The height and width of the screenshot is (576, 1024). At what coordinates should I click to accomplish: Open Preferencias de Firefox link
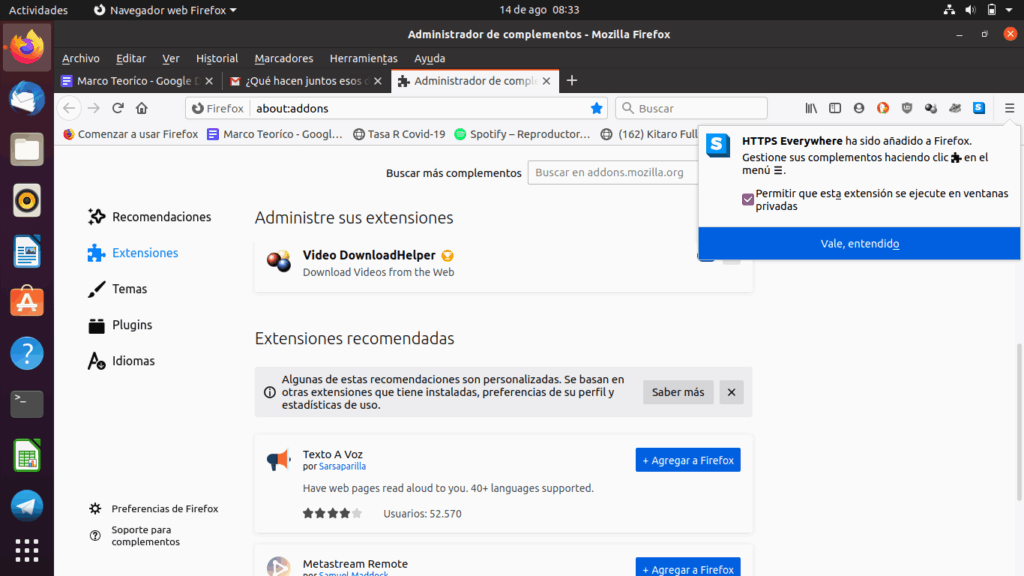tap(154, 509)
